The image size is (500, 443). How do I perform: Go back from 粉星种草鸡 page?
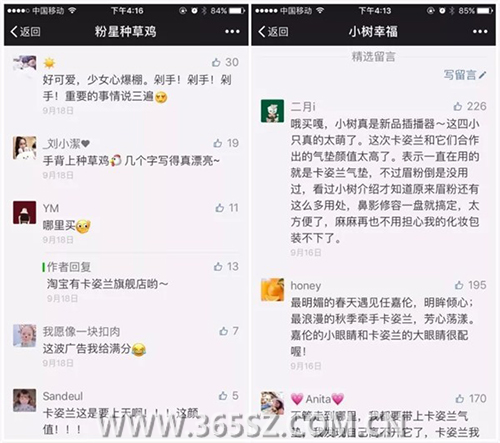[x=25, y=32]
